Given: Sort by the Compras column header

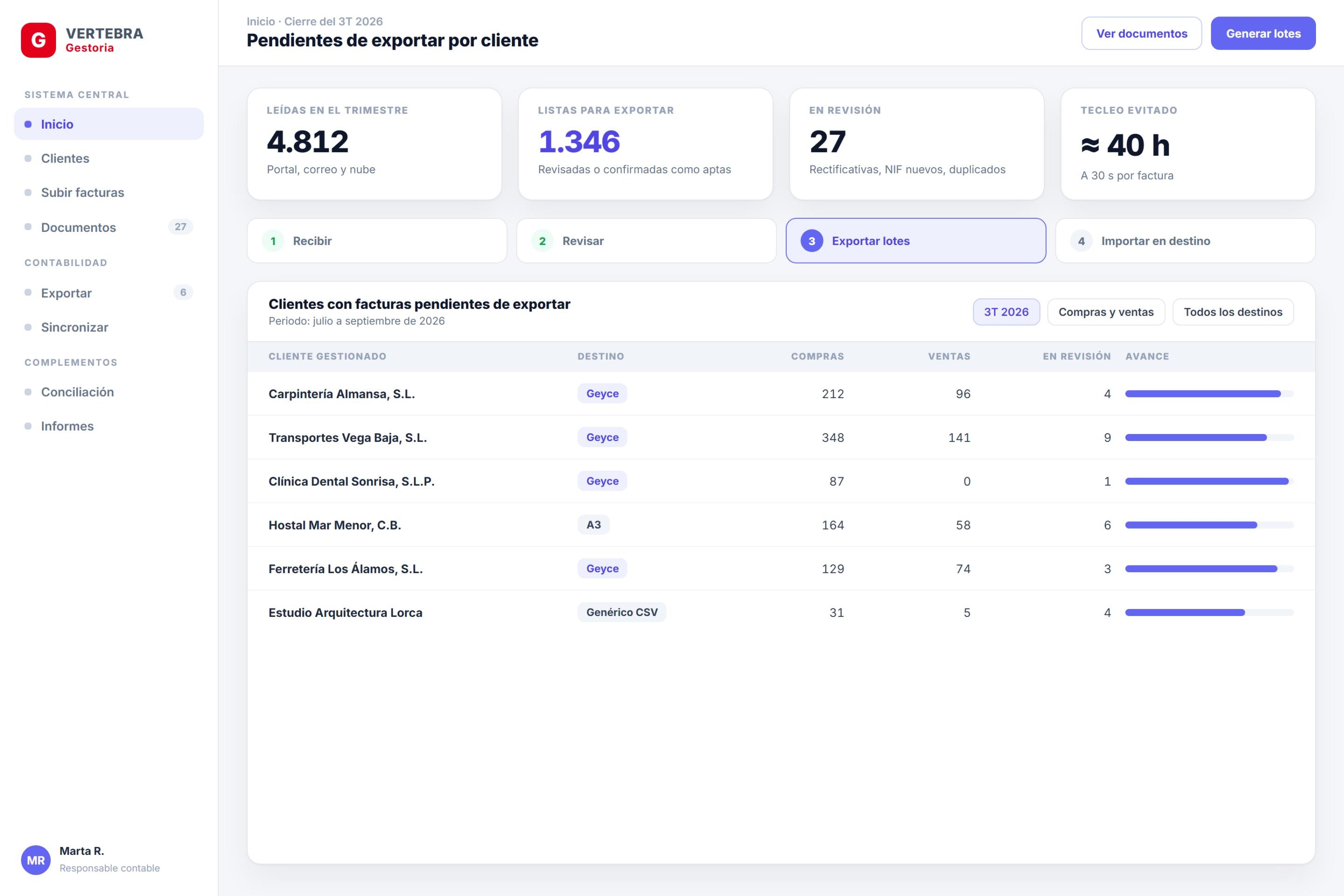Looking at the screenshot, I should (x=817, y=357).
